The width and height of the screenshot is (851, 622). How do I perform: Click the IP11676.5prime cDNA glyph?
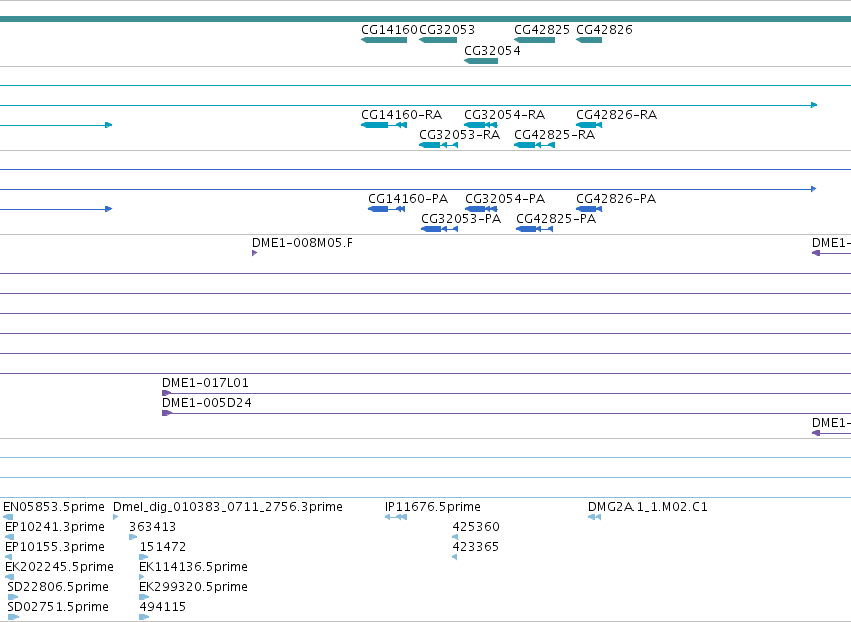coord(396,517)
